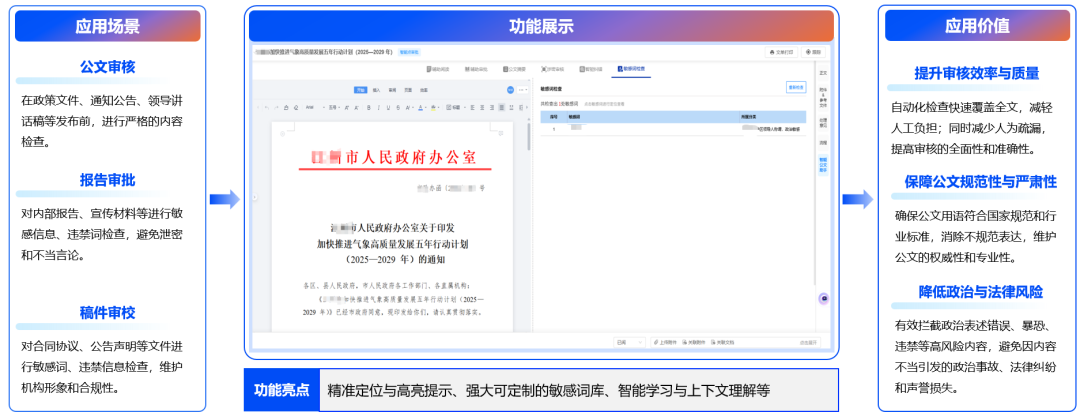Expand the toolbar with right arrow
The width and height of the screenshot is (1080, 416).
527,107
